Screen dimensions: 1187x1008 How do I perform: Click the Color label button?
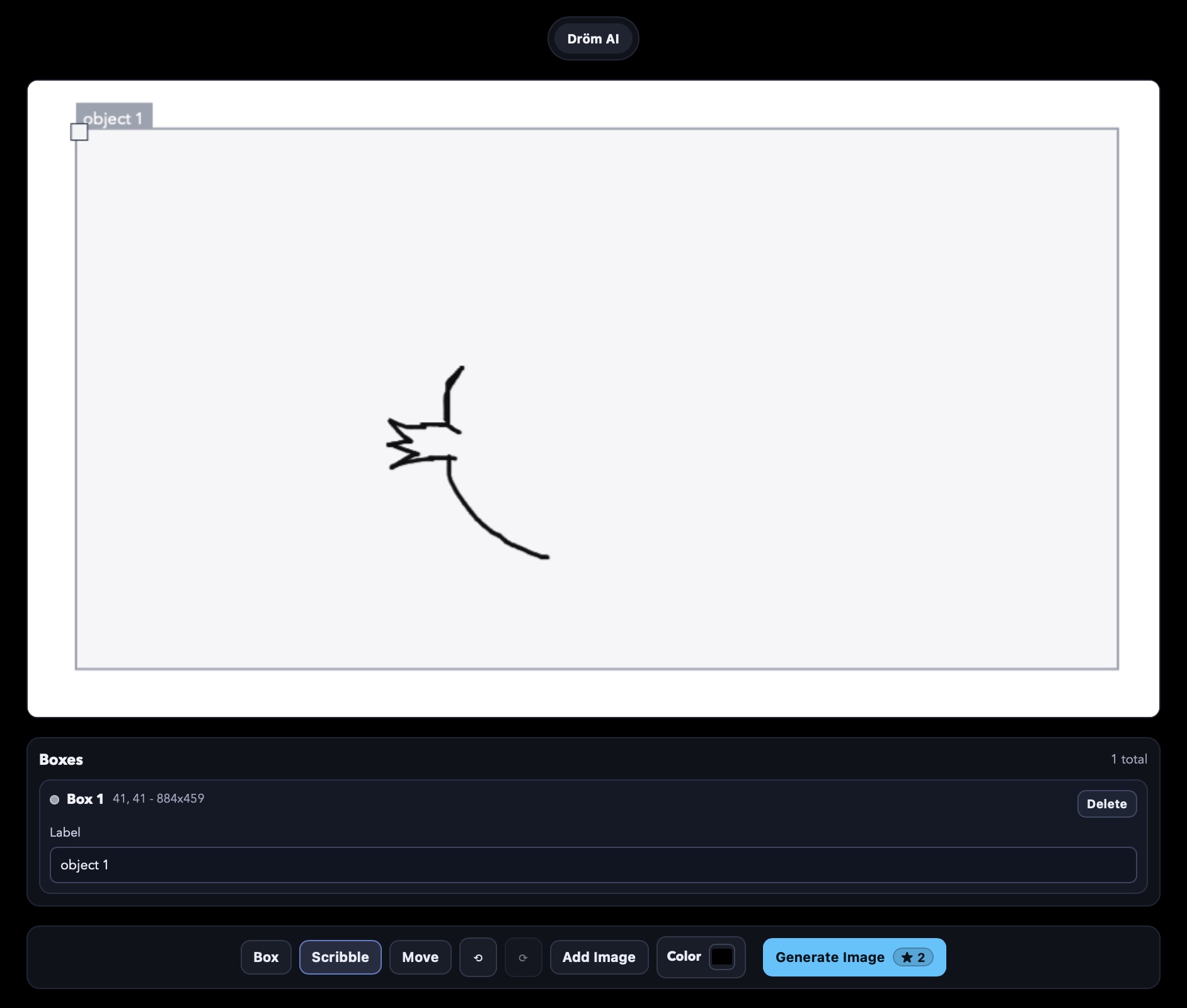[684, 956]
